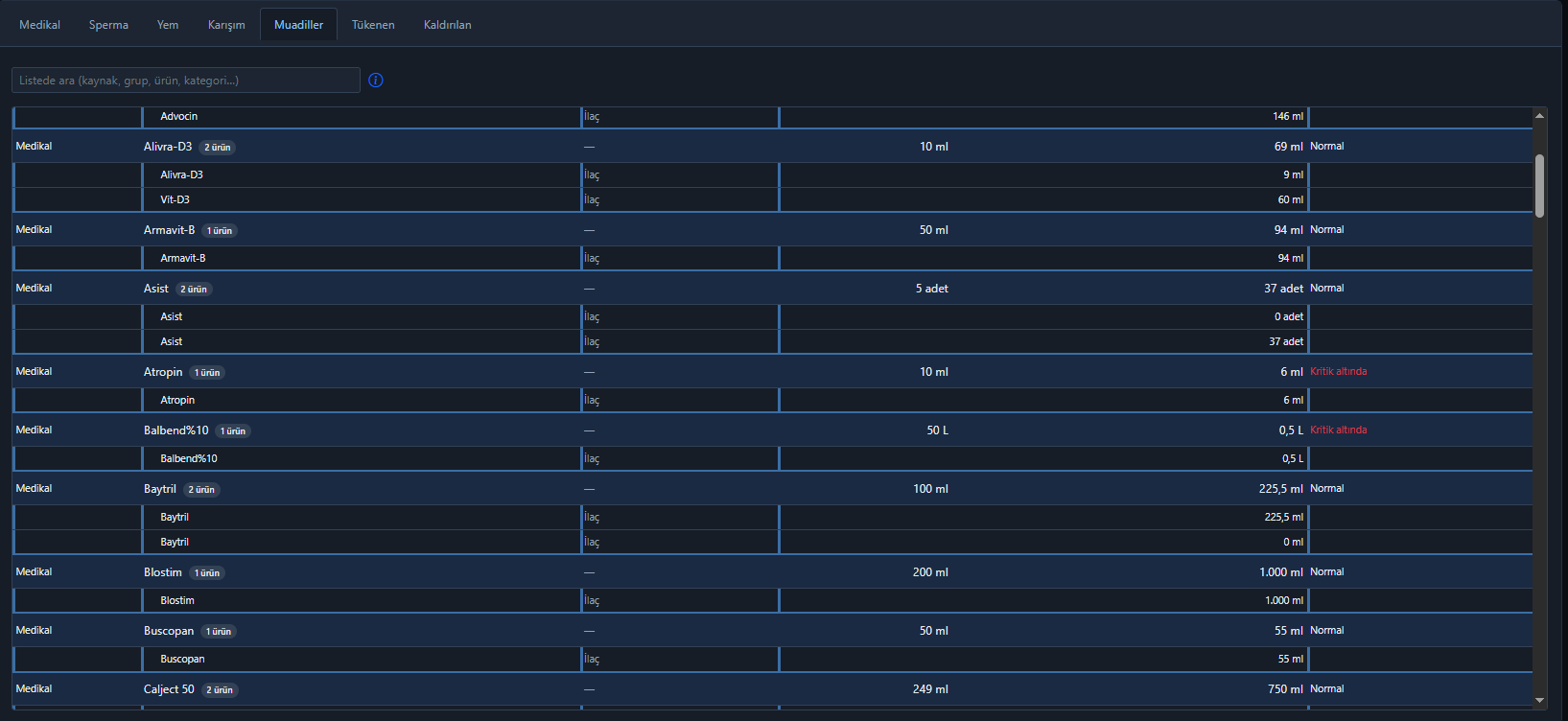Click the 'İlaç' category of the Buscopan sub-row
The height and width of the screenshot is (721, 1568).
click(592, 660)
